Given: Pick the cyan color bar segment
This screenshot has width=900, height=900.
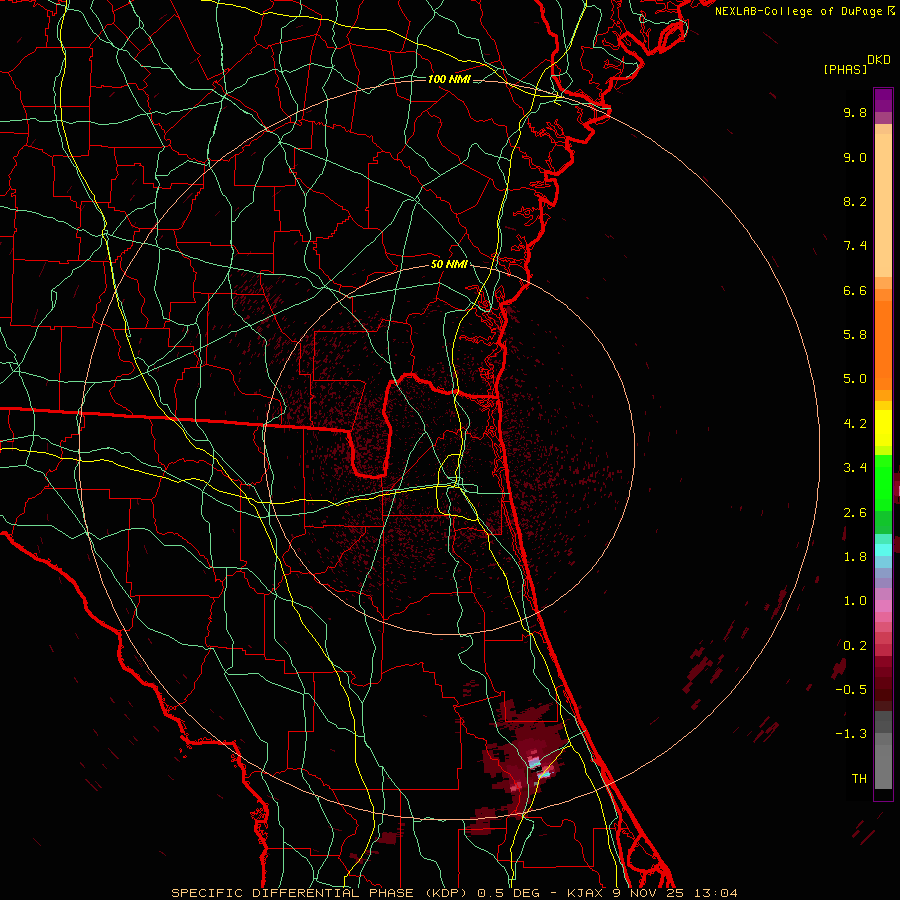Looking at the screenshot, I should tap(883, 550).
